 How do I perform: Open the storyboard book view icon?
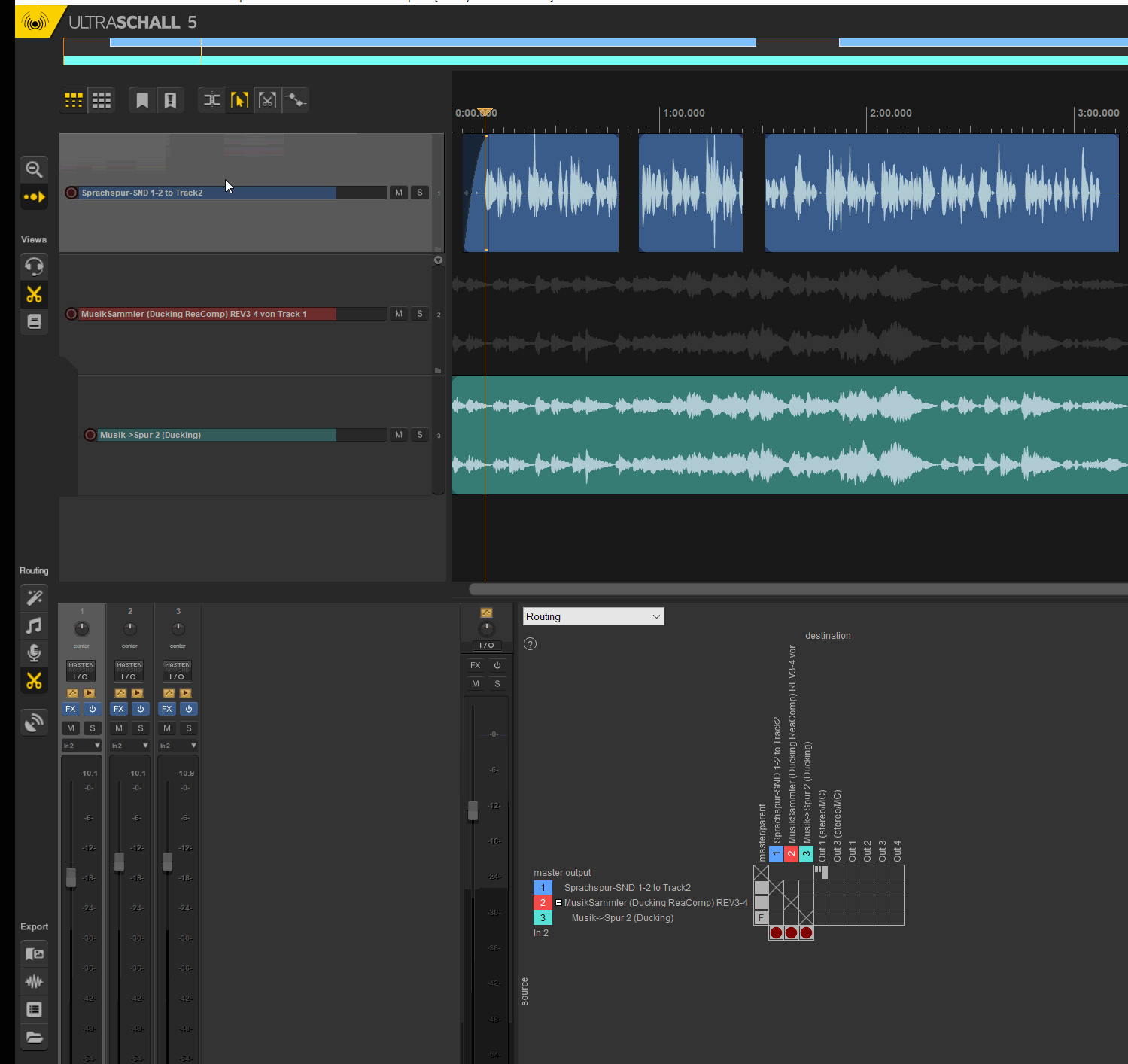coord(34,321)
